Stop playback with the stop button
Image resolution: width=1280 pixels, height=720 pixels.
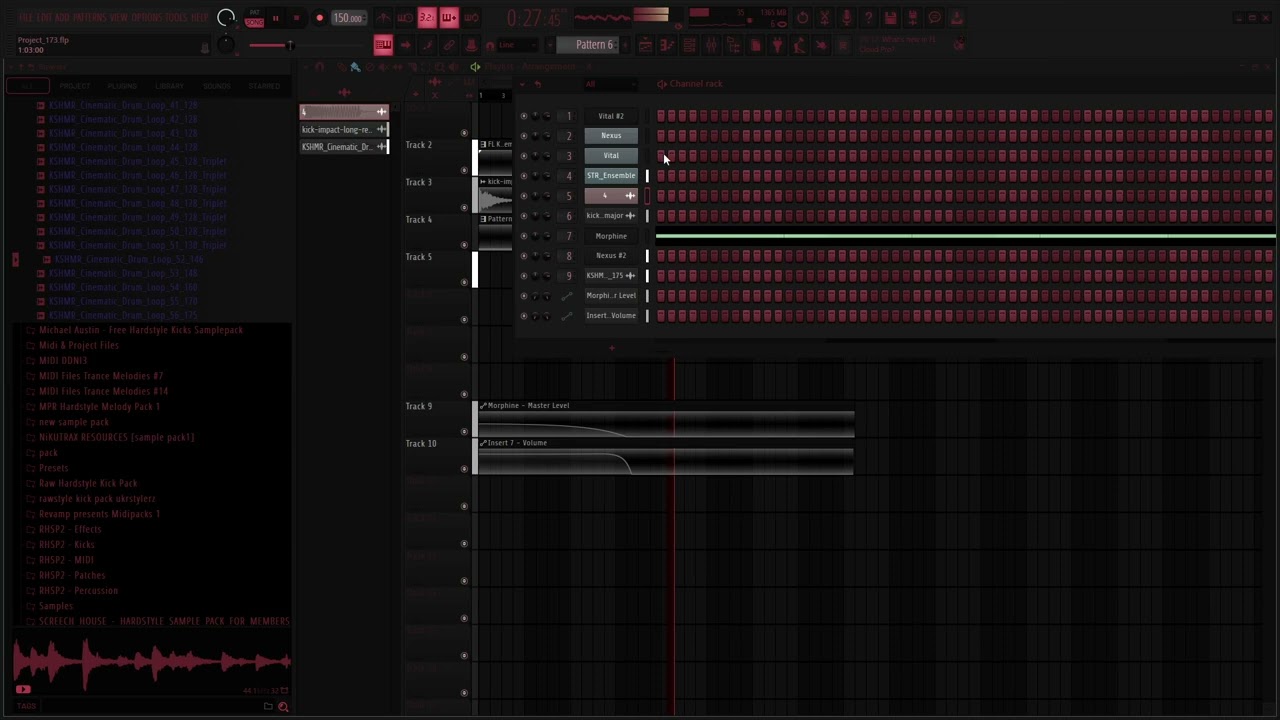click(x=296, y=18)
